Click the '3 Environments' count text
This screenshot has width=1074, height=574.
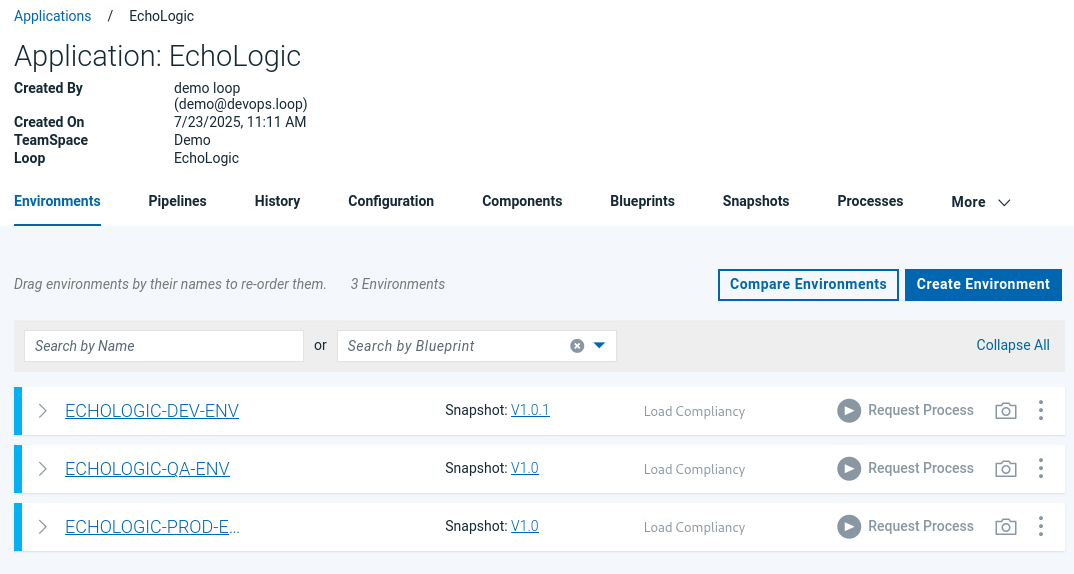(397, 284)
